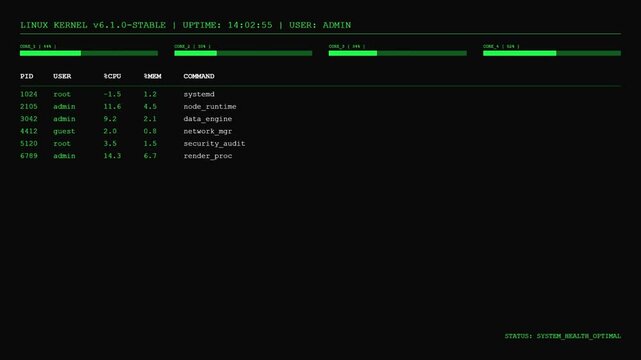This screenshot has height=360, width=641.
Task: Click the %CPU value 3.5 for security_audit
Action: (x=110, y=143)
